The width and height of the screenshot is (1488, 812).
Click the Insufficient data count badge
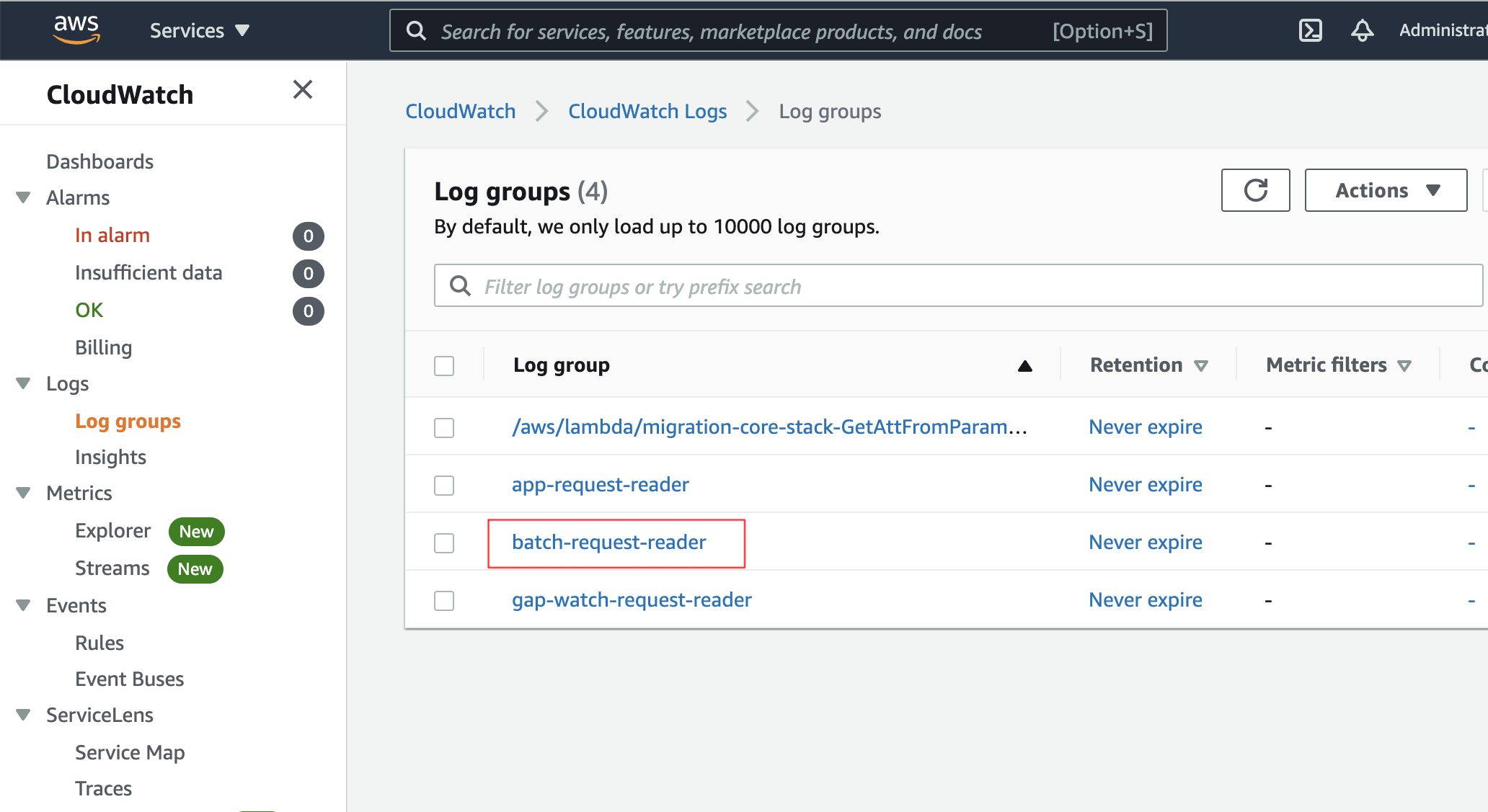coord(309,274)
